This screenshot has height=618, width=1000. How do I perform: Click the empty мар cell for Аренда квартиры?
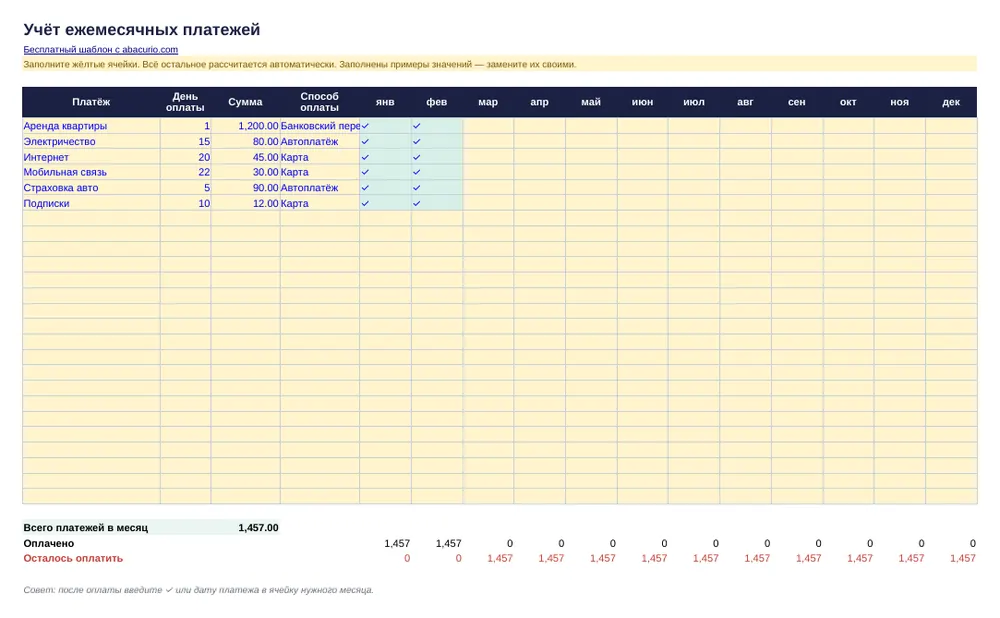(x=488, y=126)
